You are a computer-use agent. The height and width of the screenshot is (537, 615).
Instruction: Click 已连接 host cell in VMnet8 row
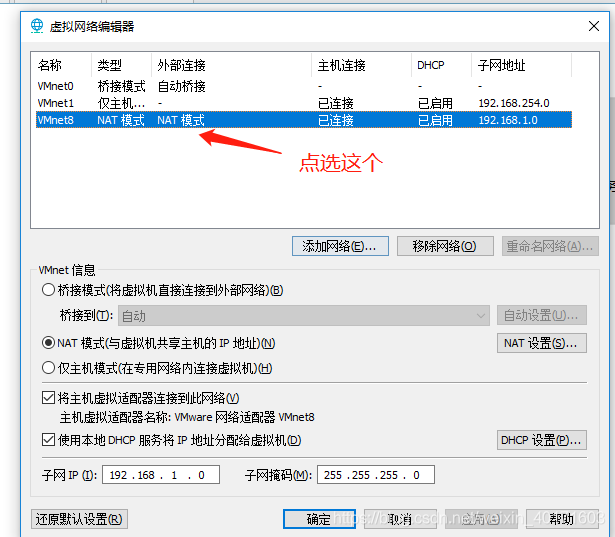(336, 120)
